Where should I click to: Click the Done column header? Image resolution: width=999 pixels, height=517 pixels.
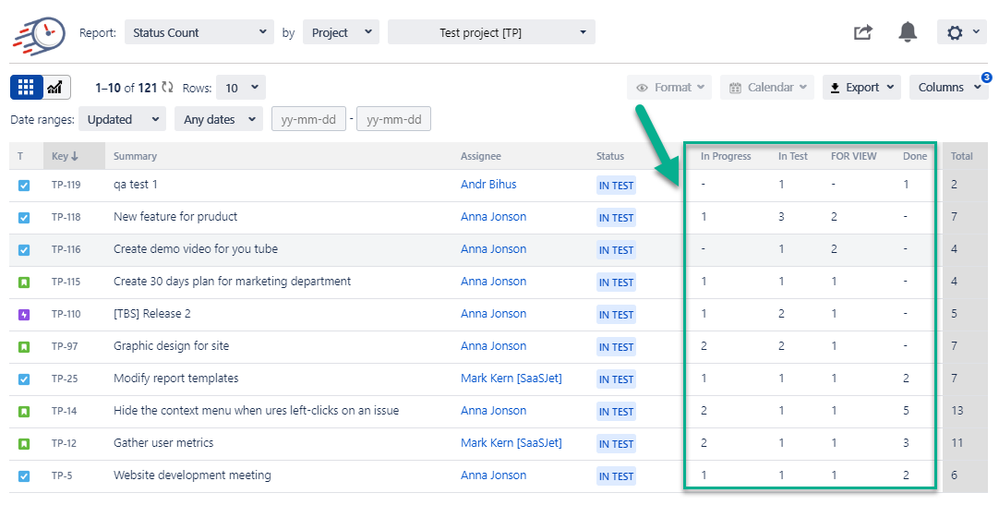915,156
